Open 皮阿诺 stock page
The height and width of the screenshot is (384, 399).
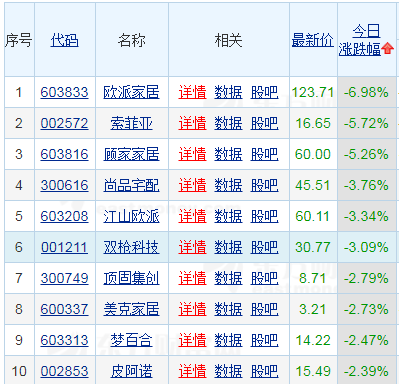131,371
